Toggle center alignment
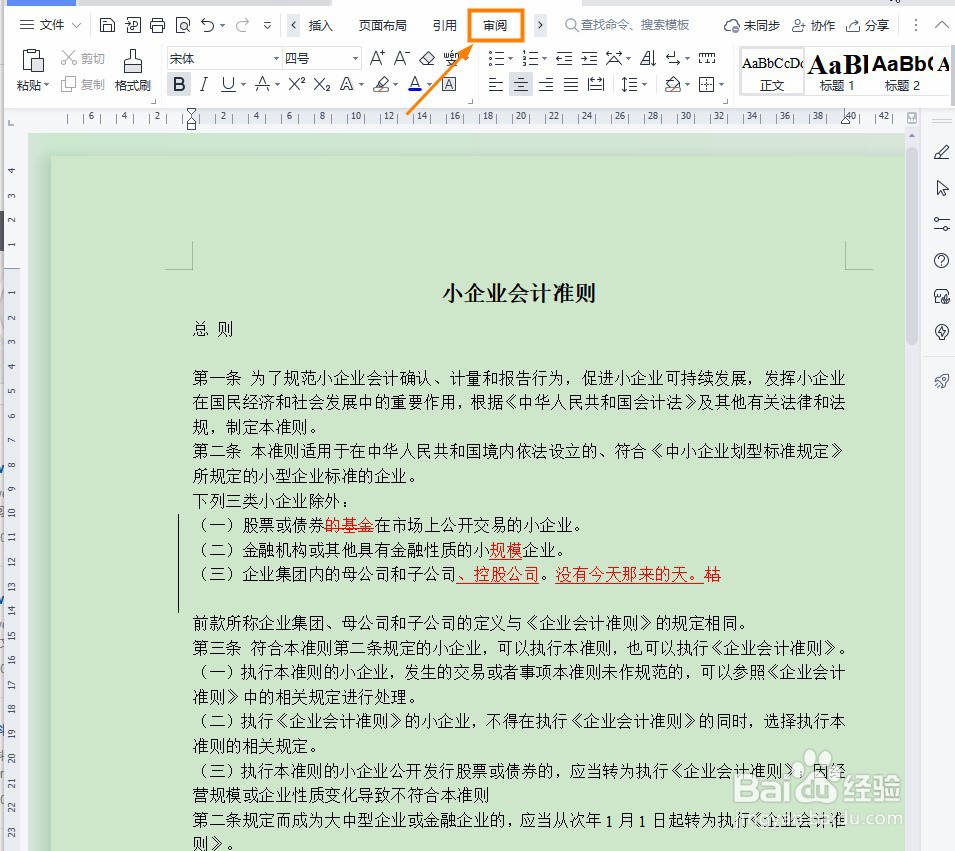This screenshot has height=851, width=955. (x=521, y=84)
